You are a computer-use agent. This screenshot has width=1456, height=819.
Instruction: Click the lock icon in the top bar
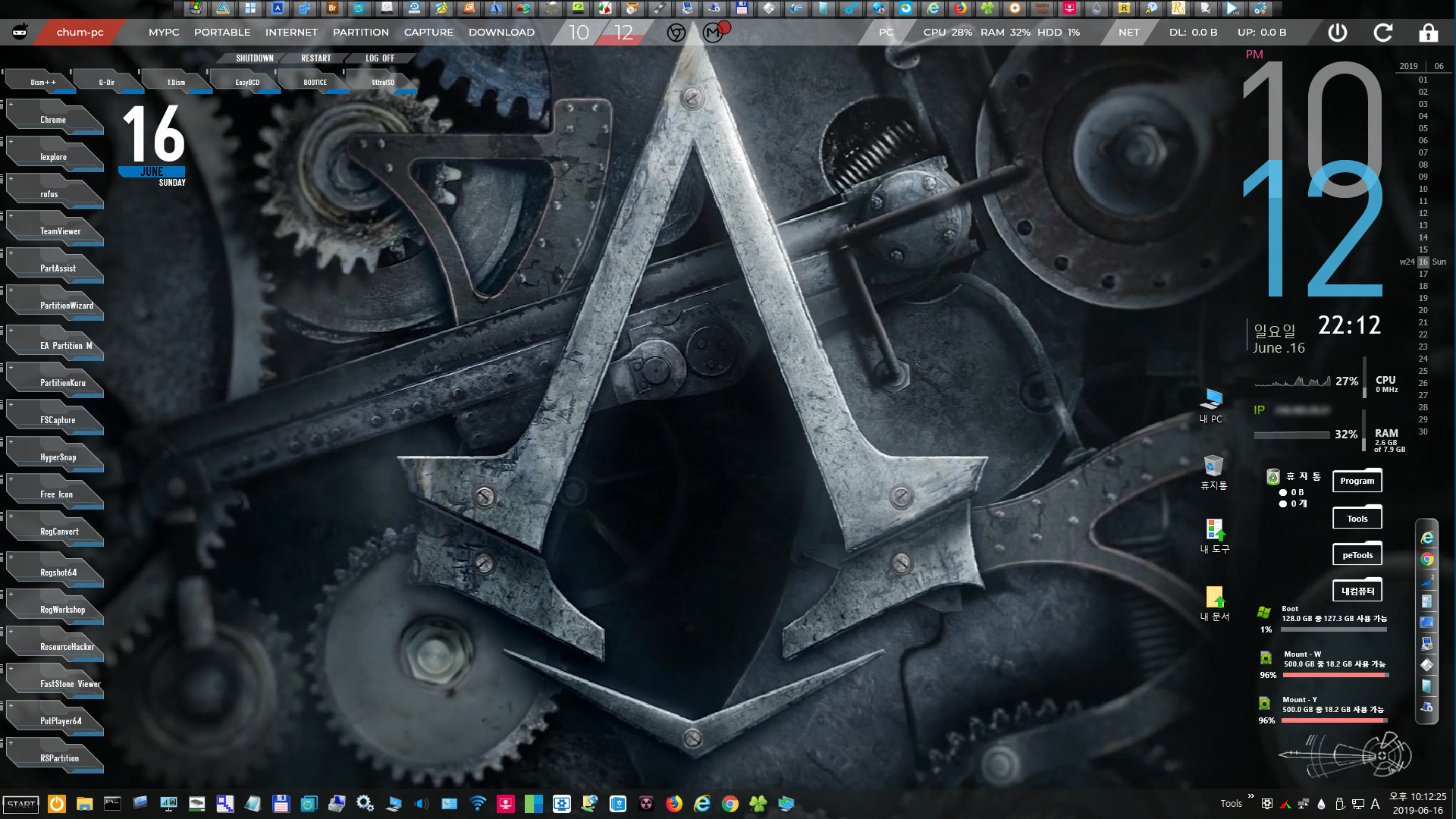pos(1429,33)
